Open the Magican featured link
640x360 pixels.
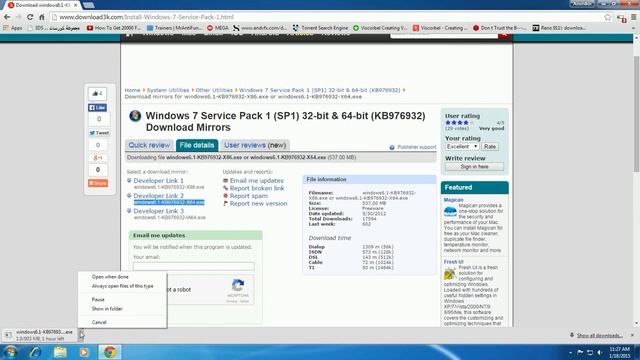(x=453, y=200)
